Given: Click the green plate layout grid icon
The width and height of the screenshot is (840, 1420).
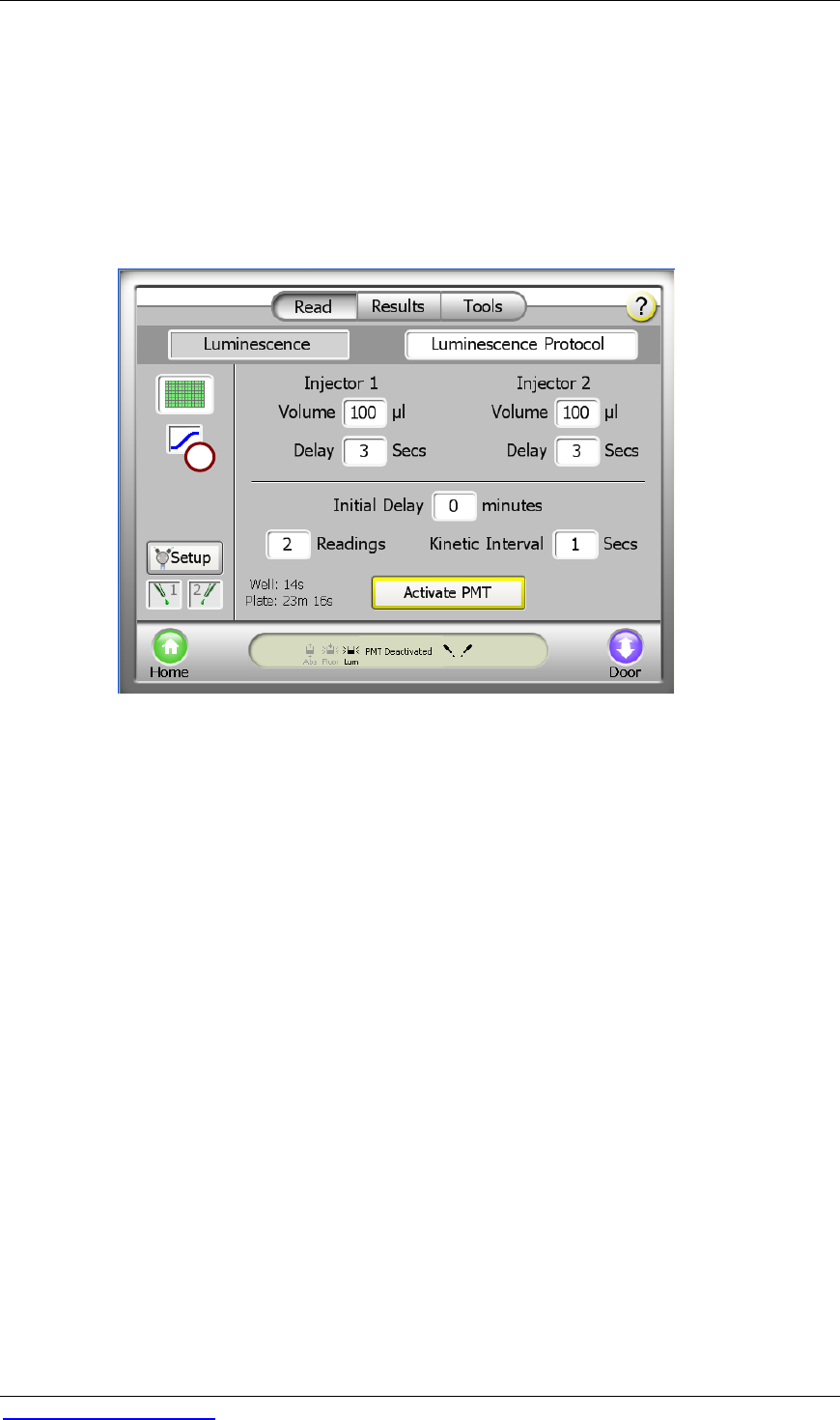Looking at the screenshot, I should 185,394.
